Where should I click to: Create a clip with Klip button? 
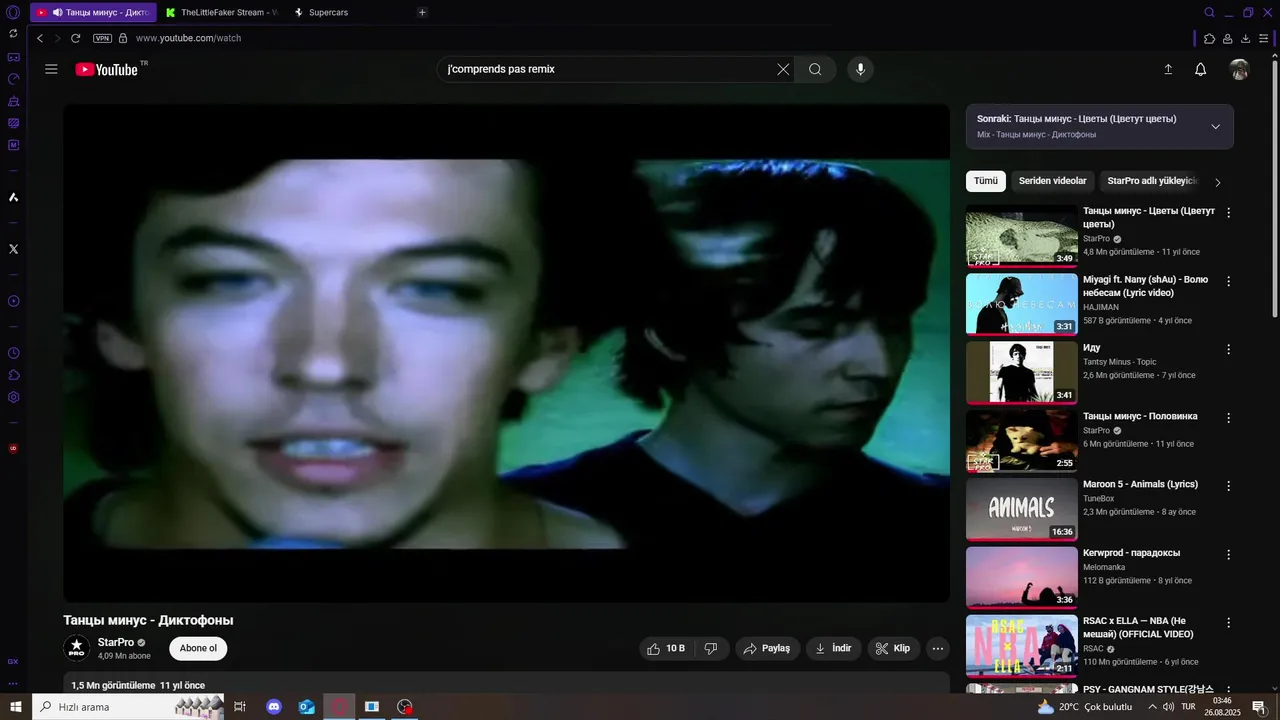[x=893, y=648]
